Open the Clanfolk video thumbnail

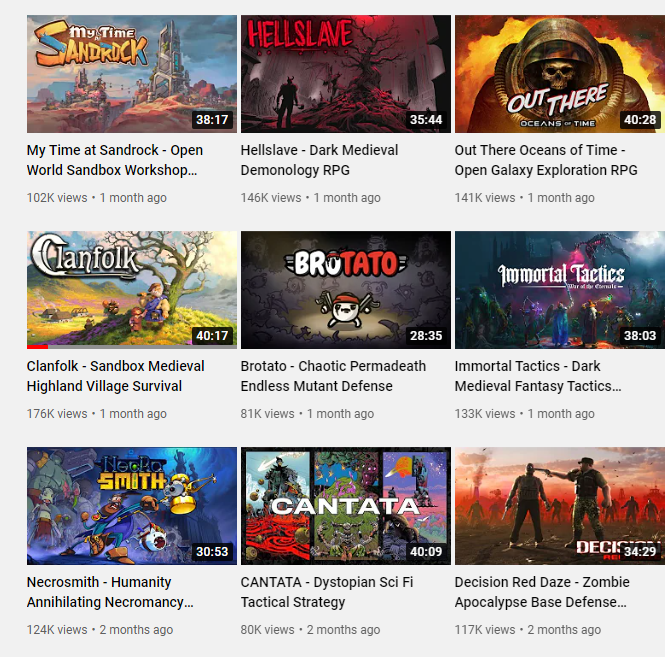[132, 290]
